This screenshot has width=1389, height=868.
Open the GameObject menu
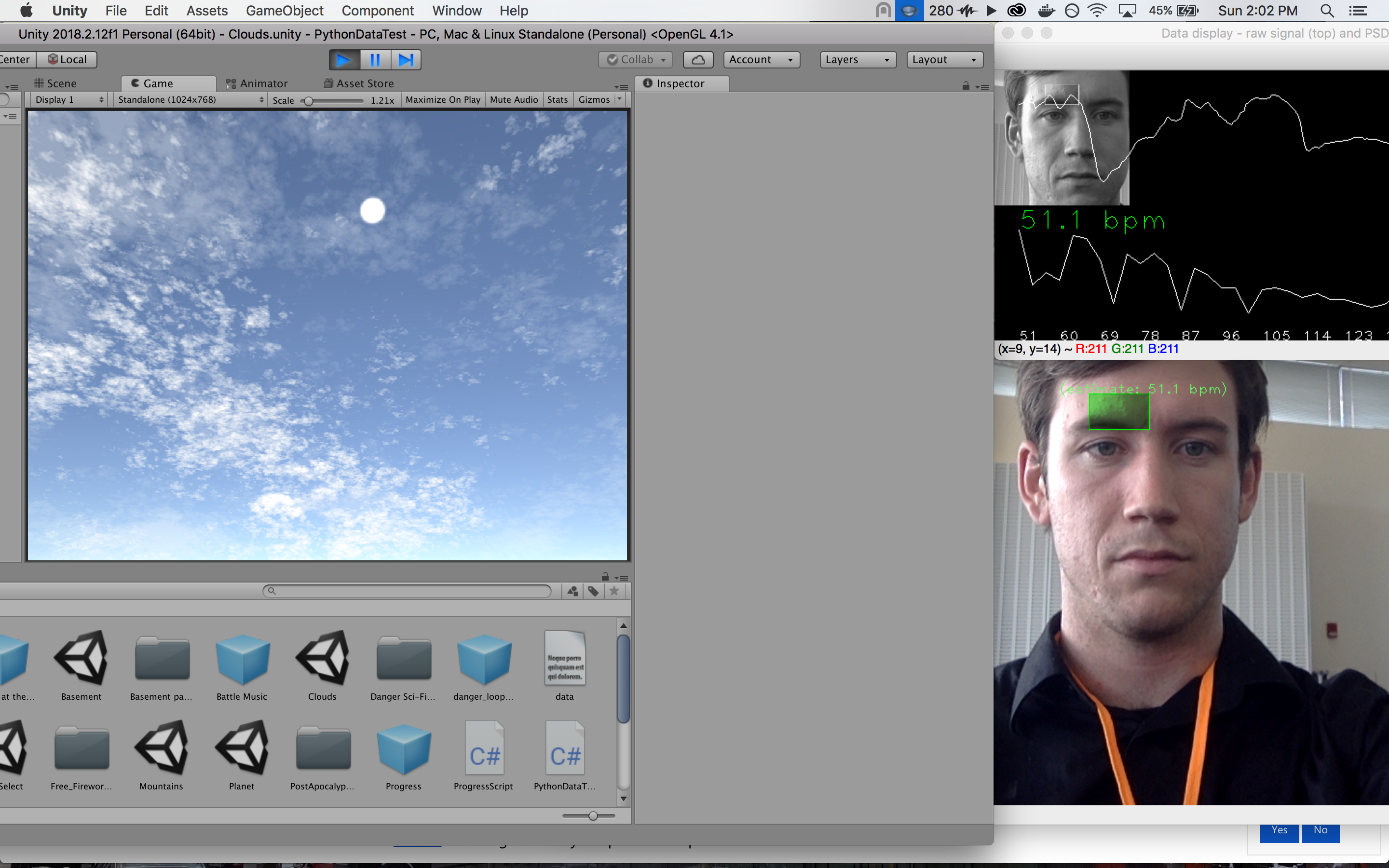(x=285, y=11)
